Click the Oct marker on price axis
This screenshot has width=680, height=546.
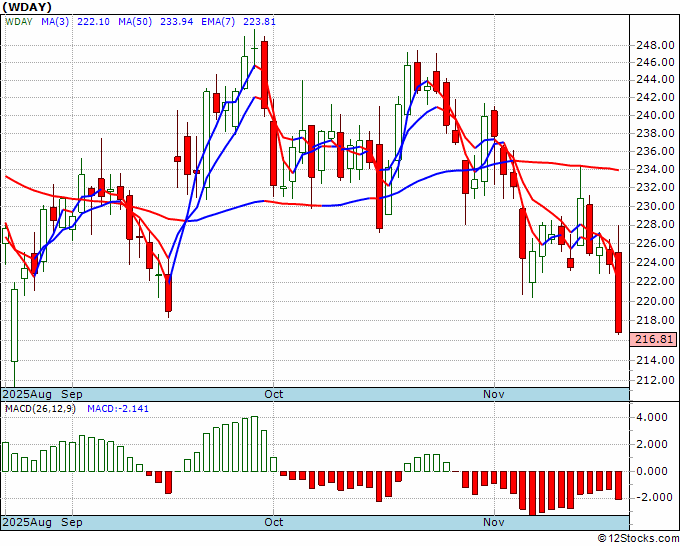(x=273, y=394)
